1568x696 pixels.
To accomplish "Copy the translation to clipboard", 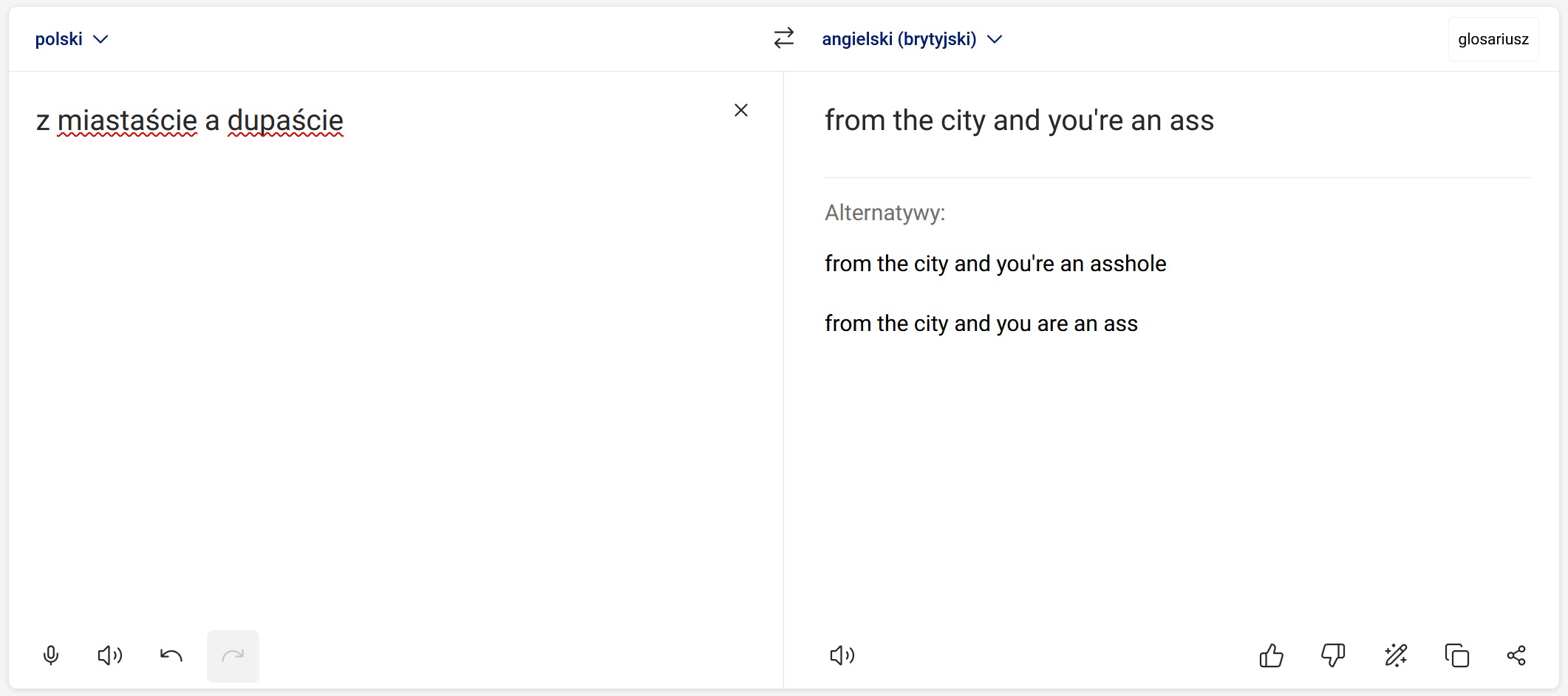I will point(1456,655).
